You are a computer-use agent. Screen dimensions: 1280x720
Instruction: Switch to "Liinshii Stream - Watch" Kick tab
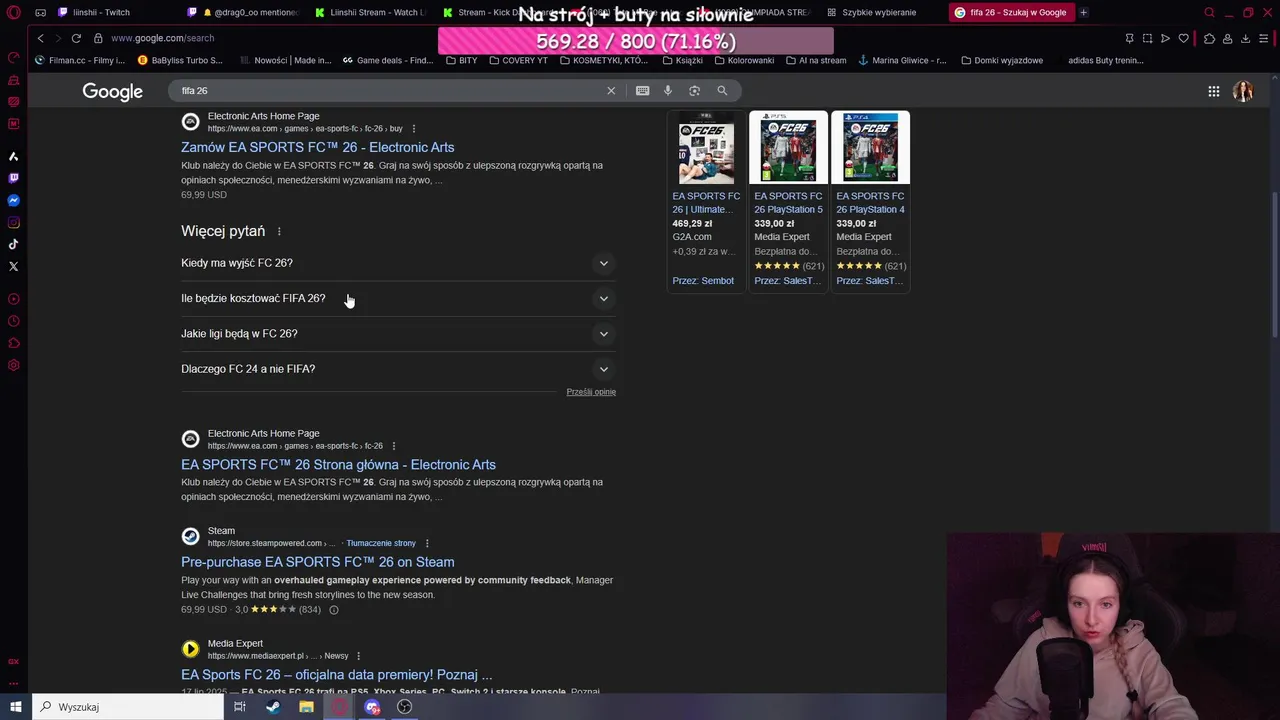pyautogui.click(x=371, y=13)
